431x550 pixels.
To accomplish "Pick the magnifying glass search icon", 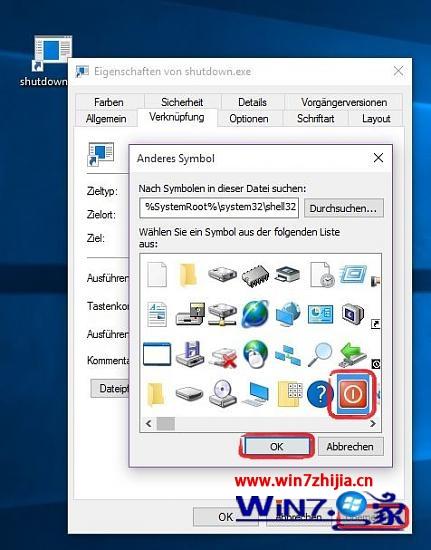I will [x=320, y=355].
